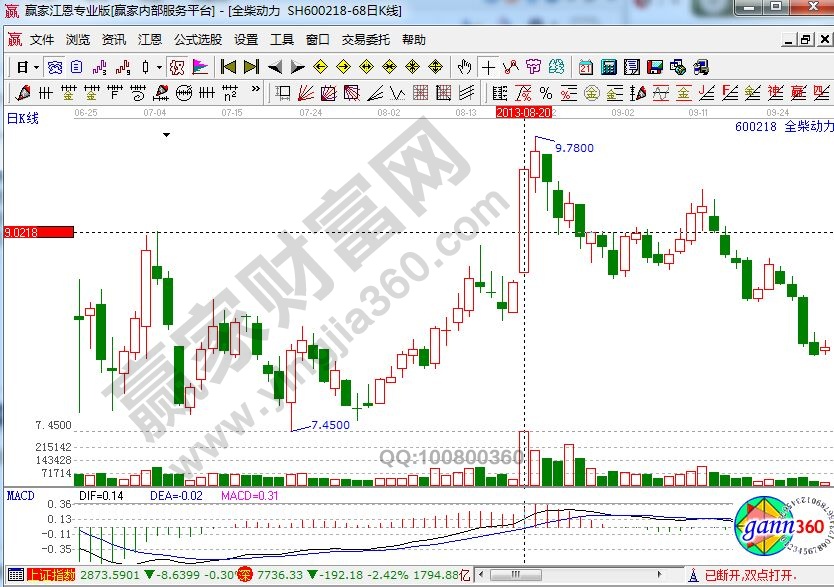Open the 文件 menu
Image resolution: width=834 pixels, height=587 pixels.
coord(42,39)
